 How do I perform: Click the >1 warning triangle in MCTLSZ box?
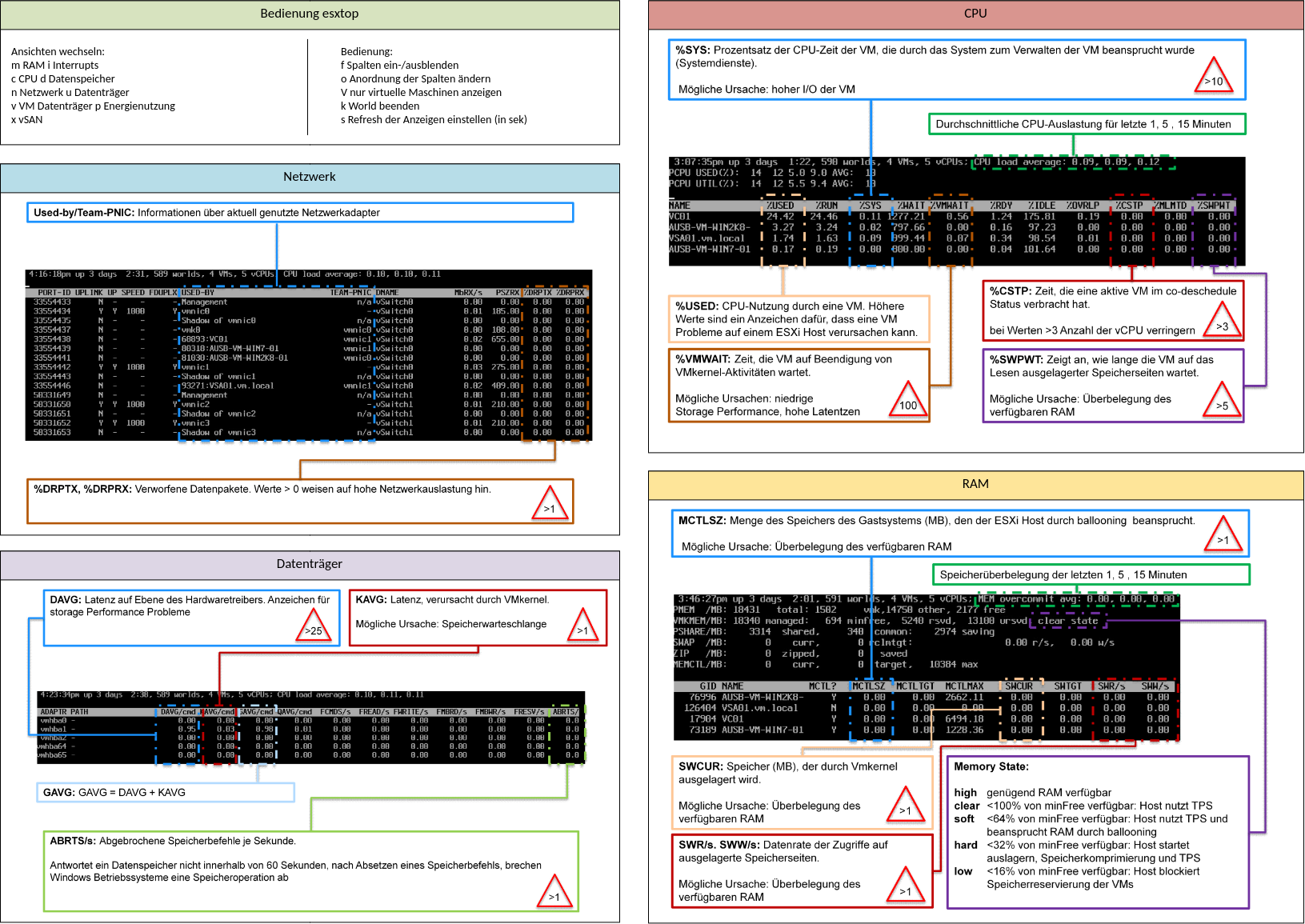coord(1223,536)
